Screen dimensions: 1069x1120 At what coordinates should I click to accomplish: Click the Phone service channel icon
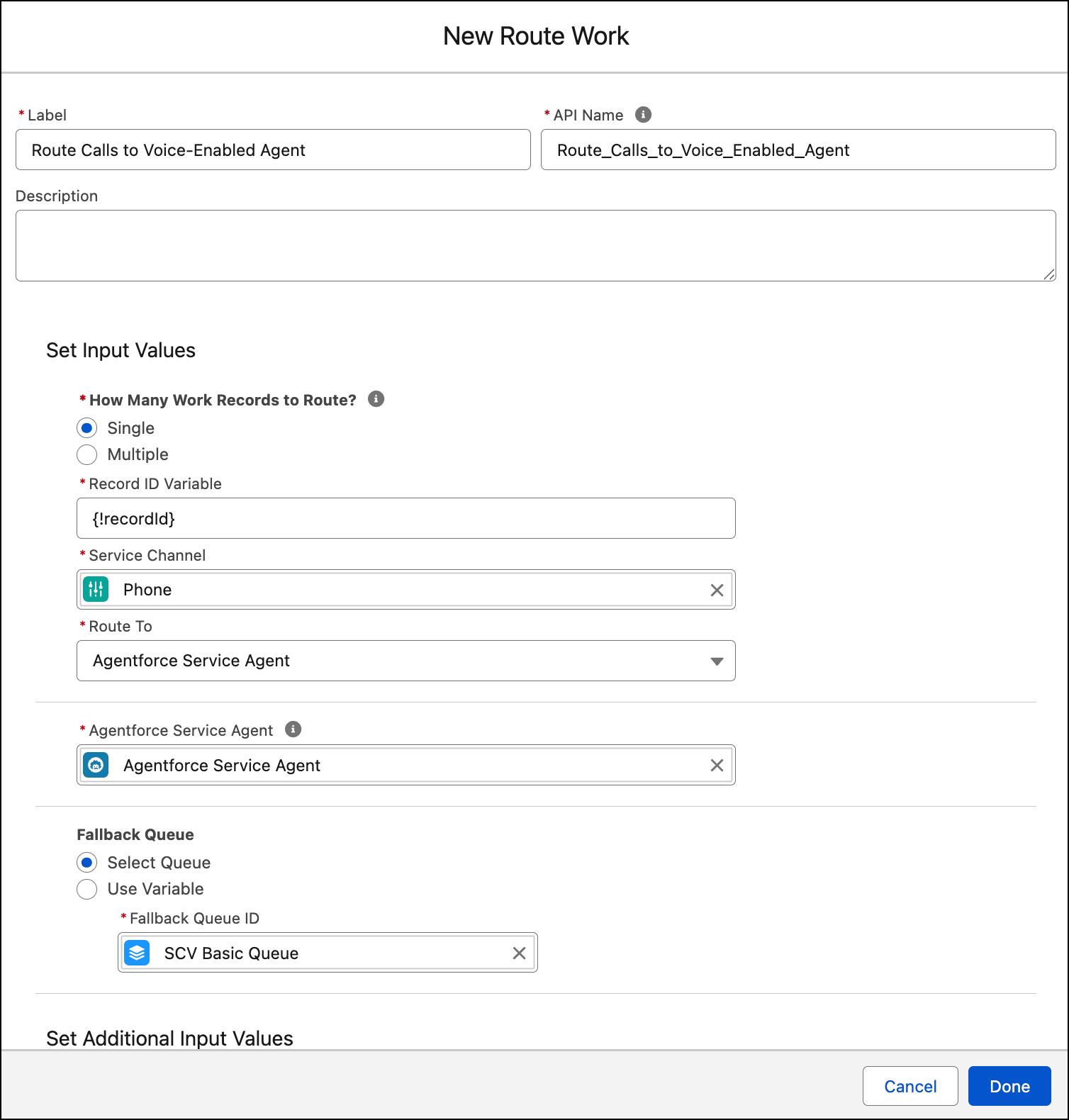pyautogui.click(x=96, y=589)
